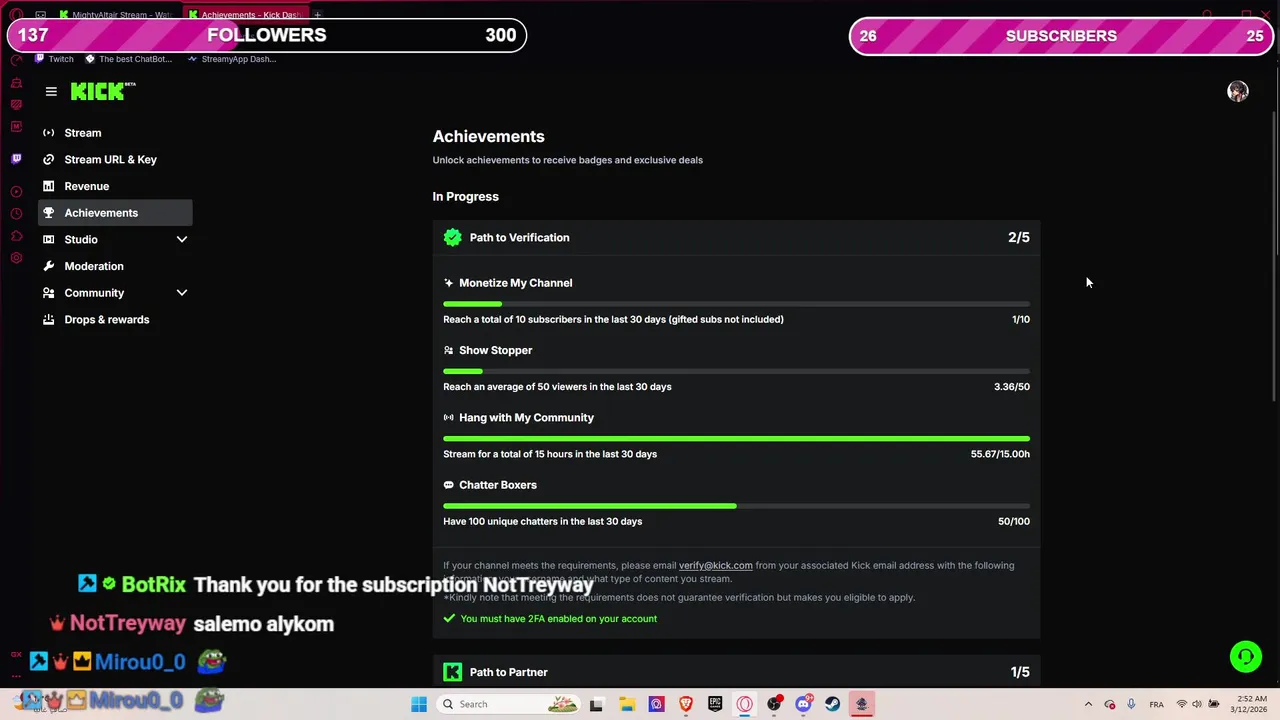Click the Windows taskbar Search box
The image size is (1280, 720).
[x=509, y=704]
